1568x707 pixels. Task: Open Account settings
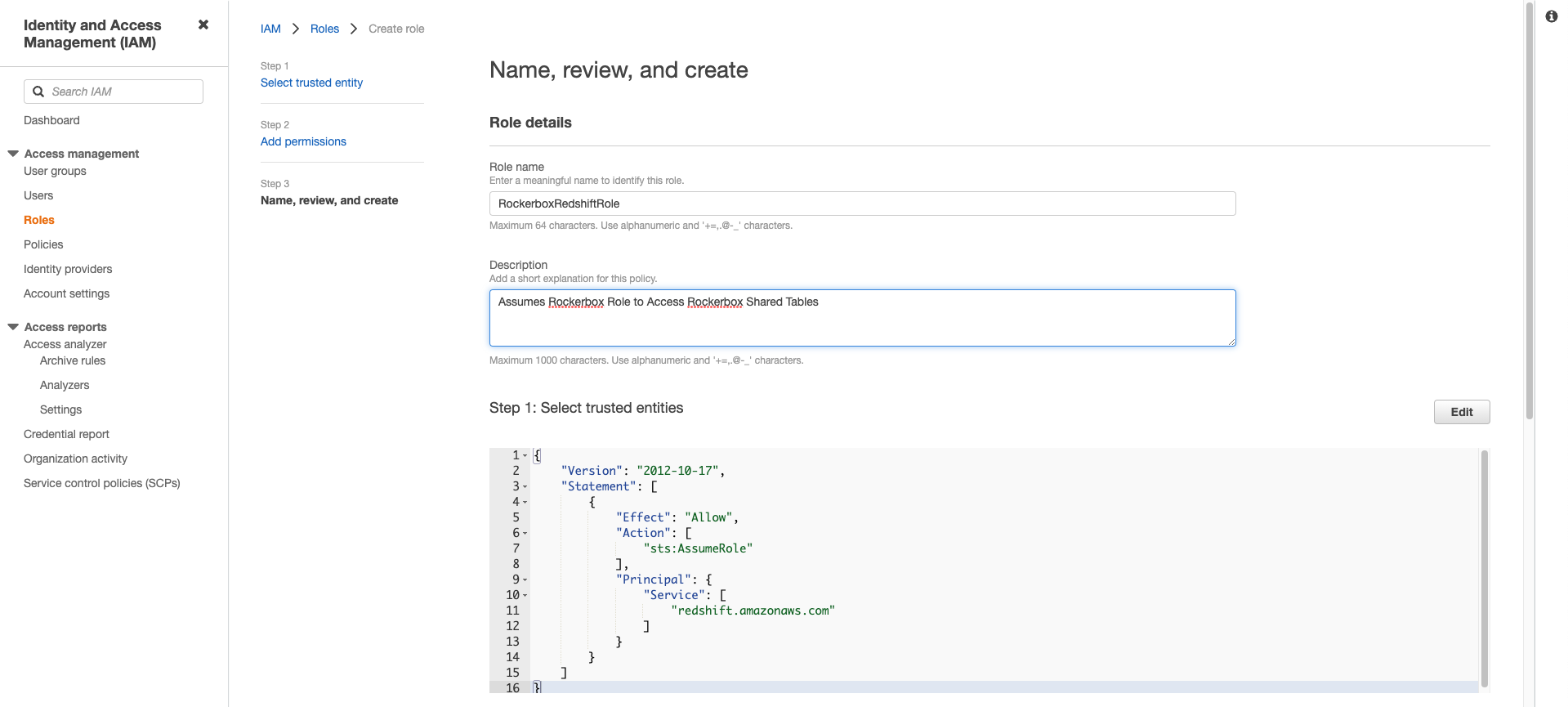pos(66,293)
